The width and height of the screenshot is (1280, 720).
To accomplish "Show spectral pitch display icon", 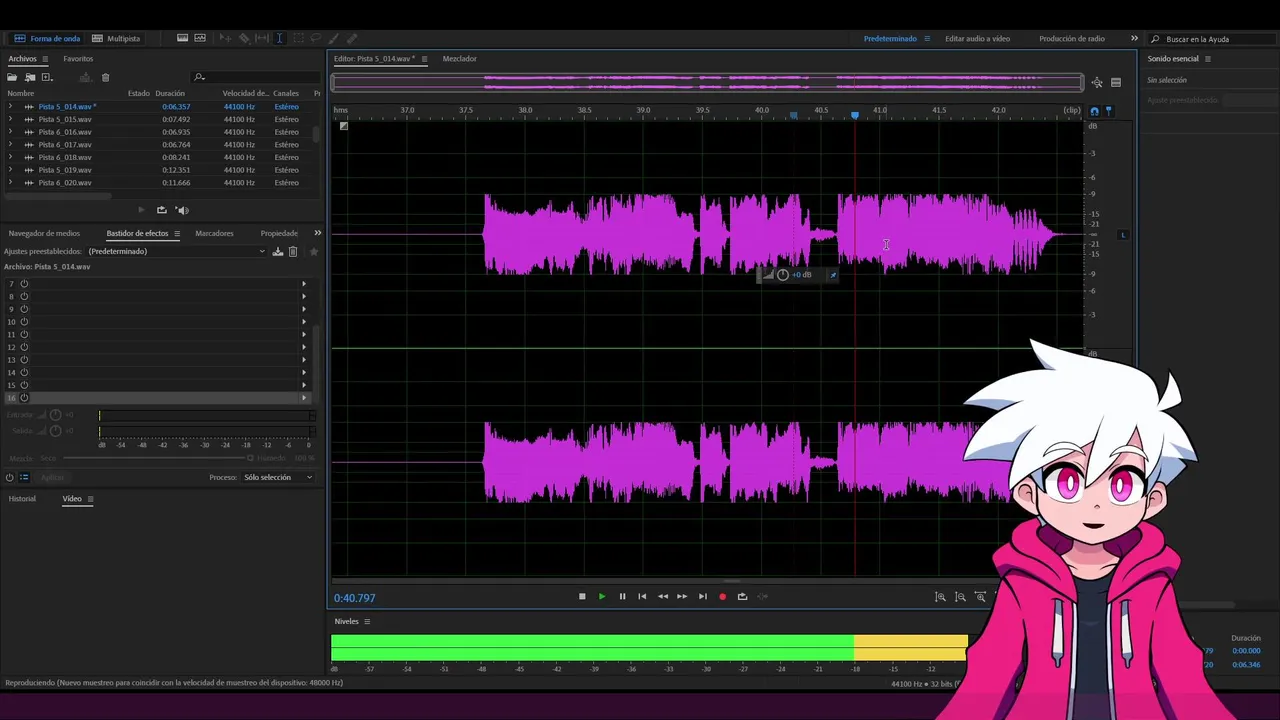I will [200, 38].
